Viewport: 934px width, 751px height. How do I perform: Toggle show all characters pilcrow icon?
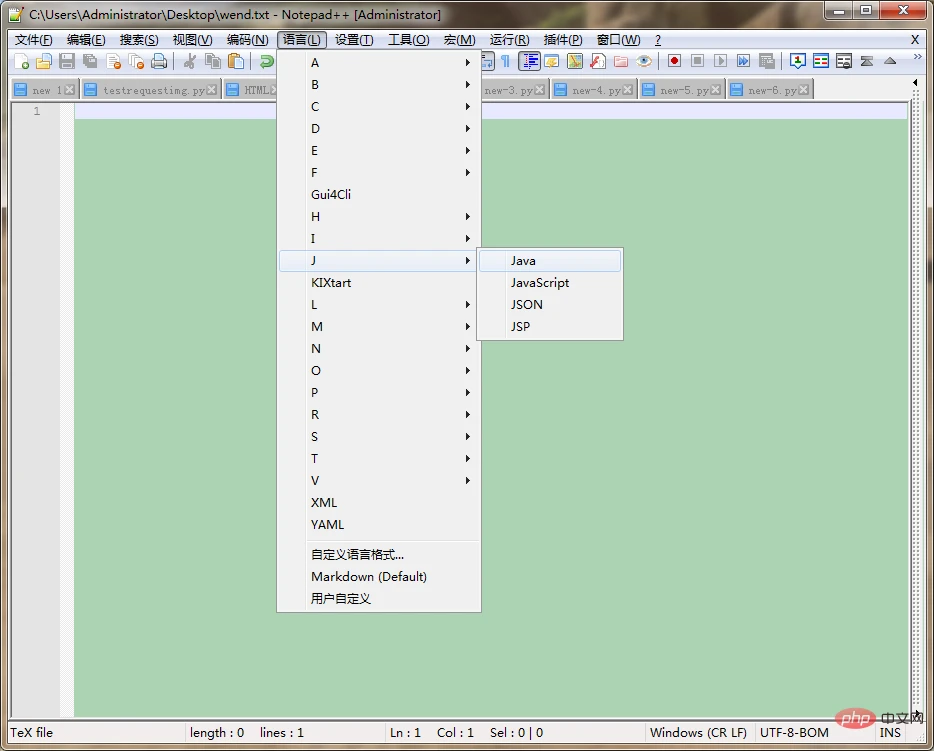[x=506, y=62]
